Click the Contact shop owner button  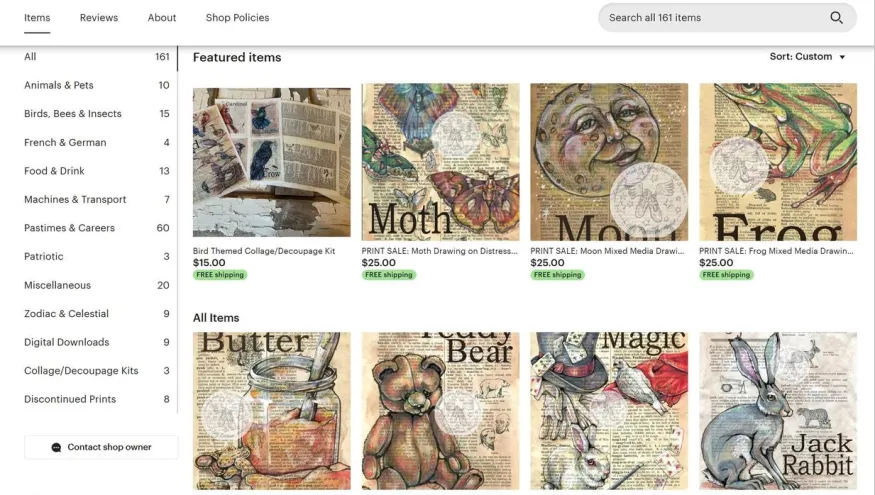coord(101,448)
